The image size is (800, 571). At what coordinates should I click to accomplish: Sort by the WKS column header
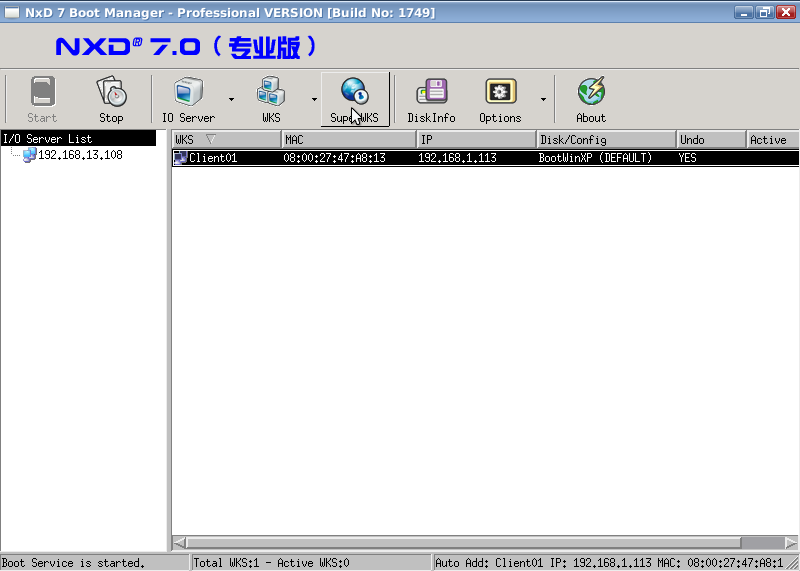click(227, 139)
